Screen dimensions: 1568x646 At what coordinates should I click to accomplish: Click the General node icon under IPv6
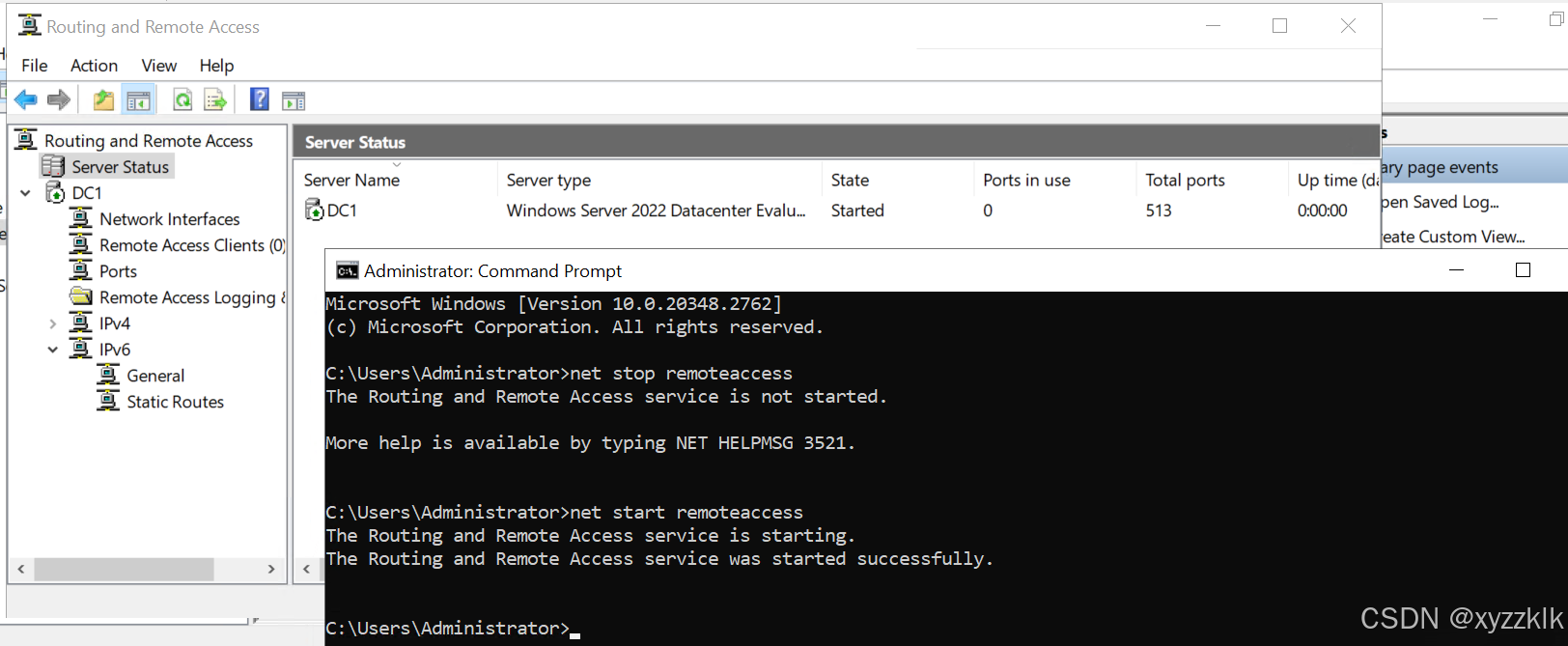(x=108, y=375)
